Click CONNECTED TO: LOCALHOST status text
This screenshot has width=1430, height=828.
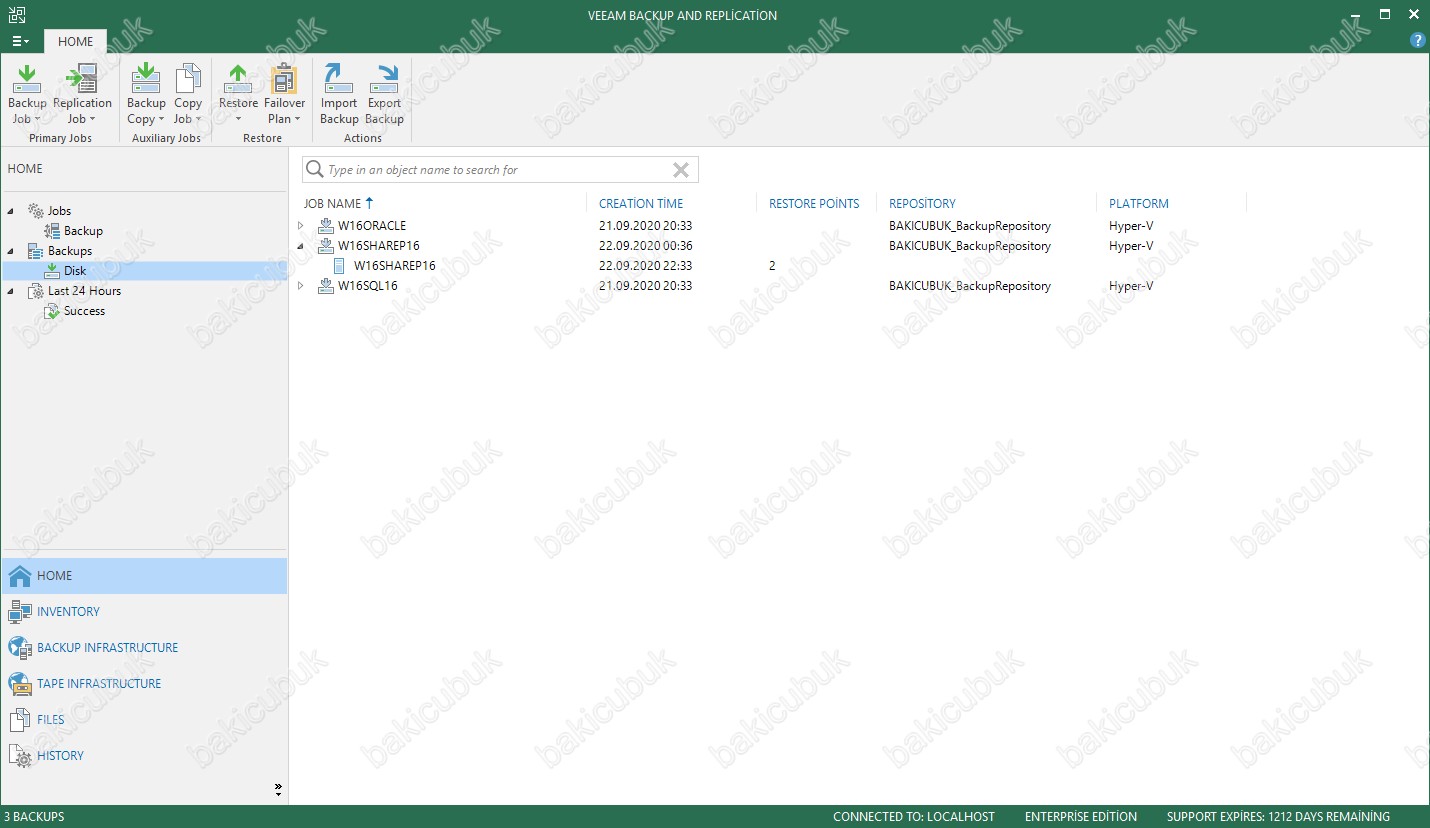(914, 817)
